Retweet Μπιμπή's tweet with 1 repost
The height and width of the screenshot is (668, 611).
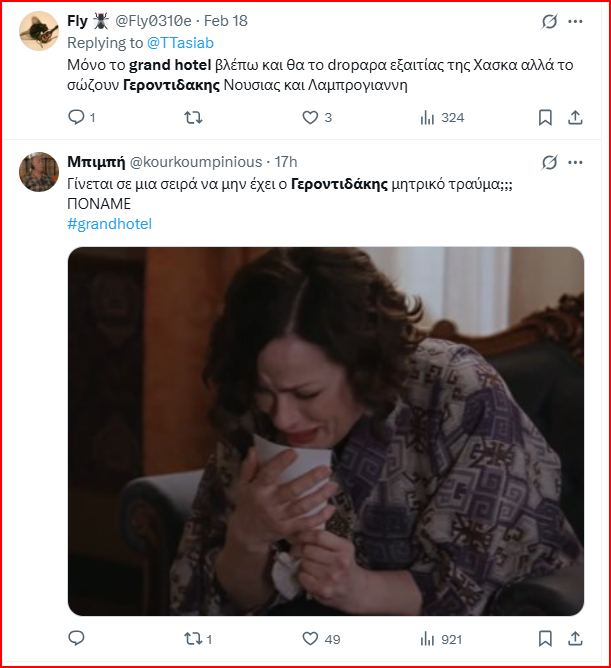coord(193,638)
